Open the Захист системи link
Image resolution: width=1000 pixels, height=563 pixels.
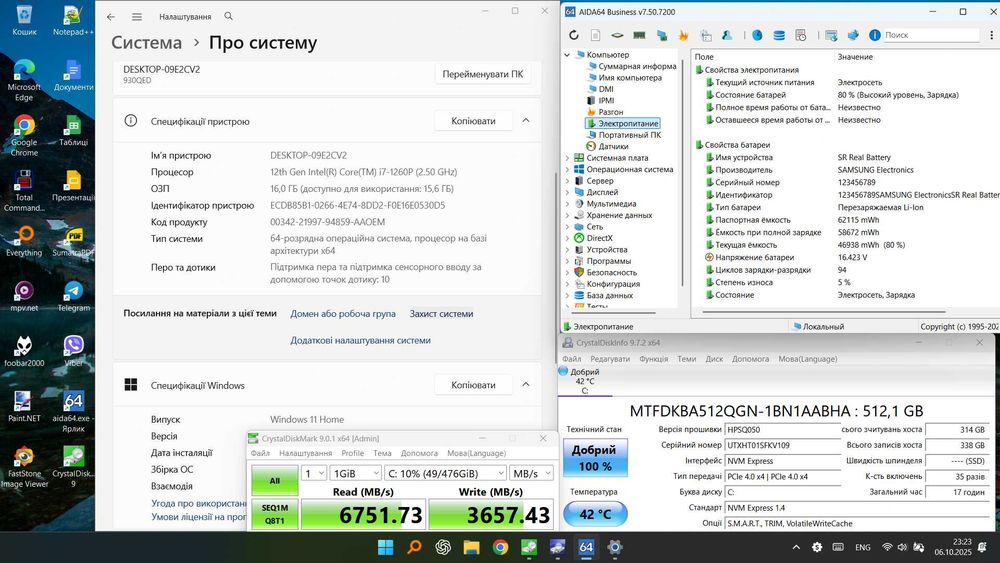[x=441, y=314]
